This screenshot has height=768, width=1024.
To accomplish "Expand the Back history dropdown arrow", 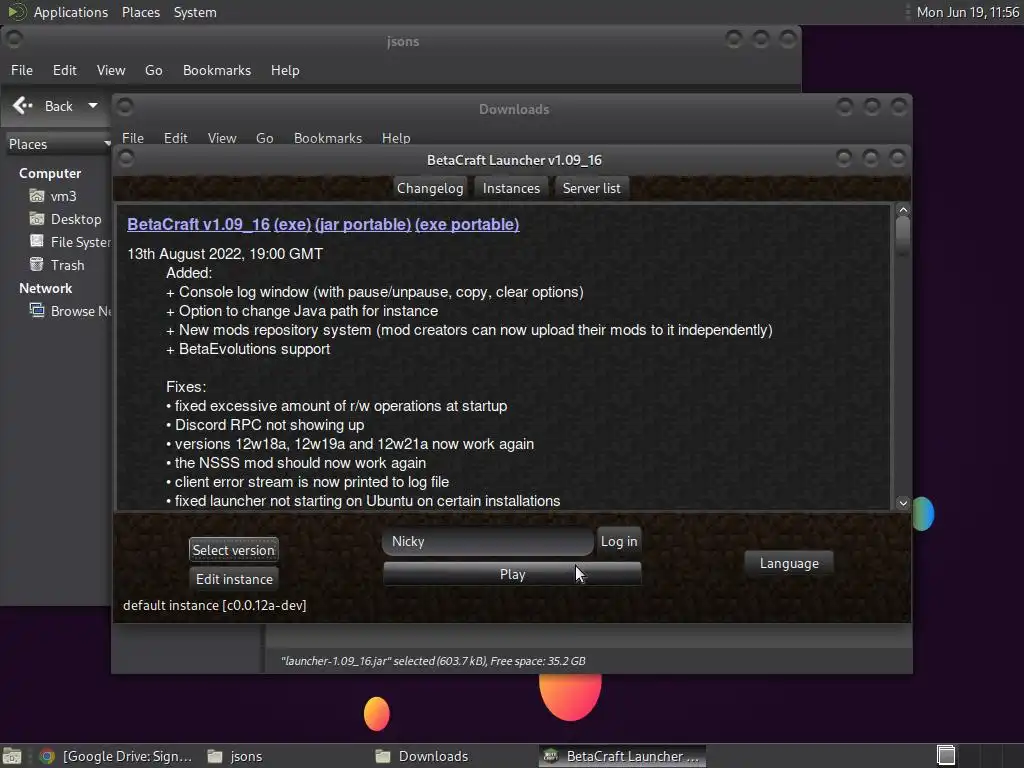I will [x=93, y=105].
